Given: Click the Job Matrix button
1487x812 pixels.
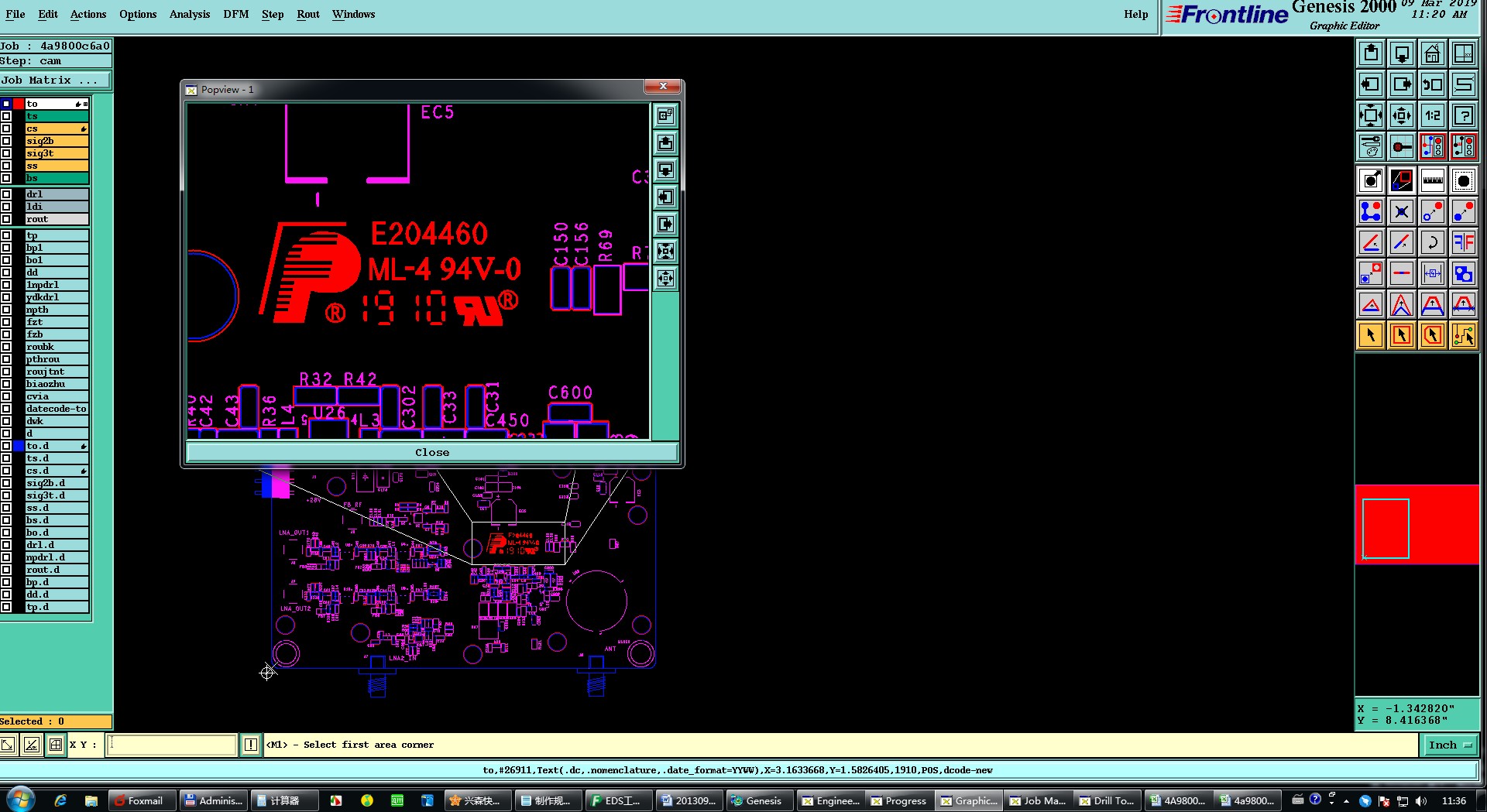Looking at the screenshot, I should 56,80.
